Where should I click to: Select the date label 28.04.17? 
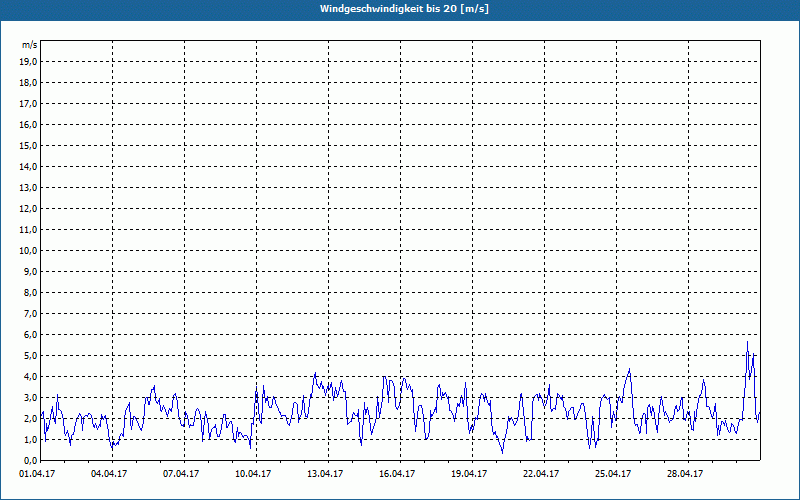click(685, 473)
